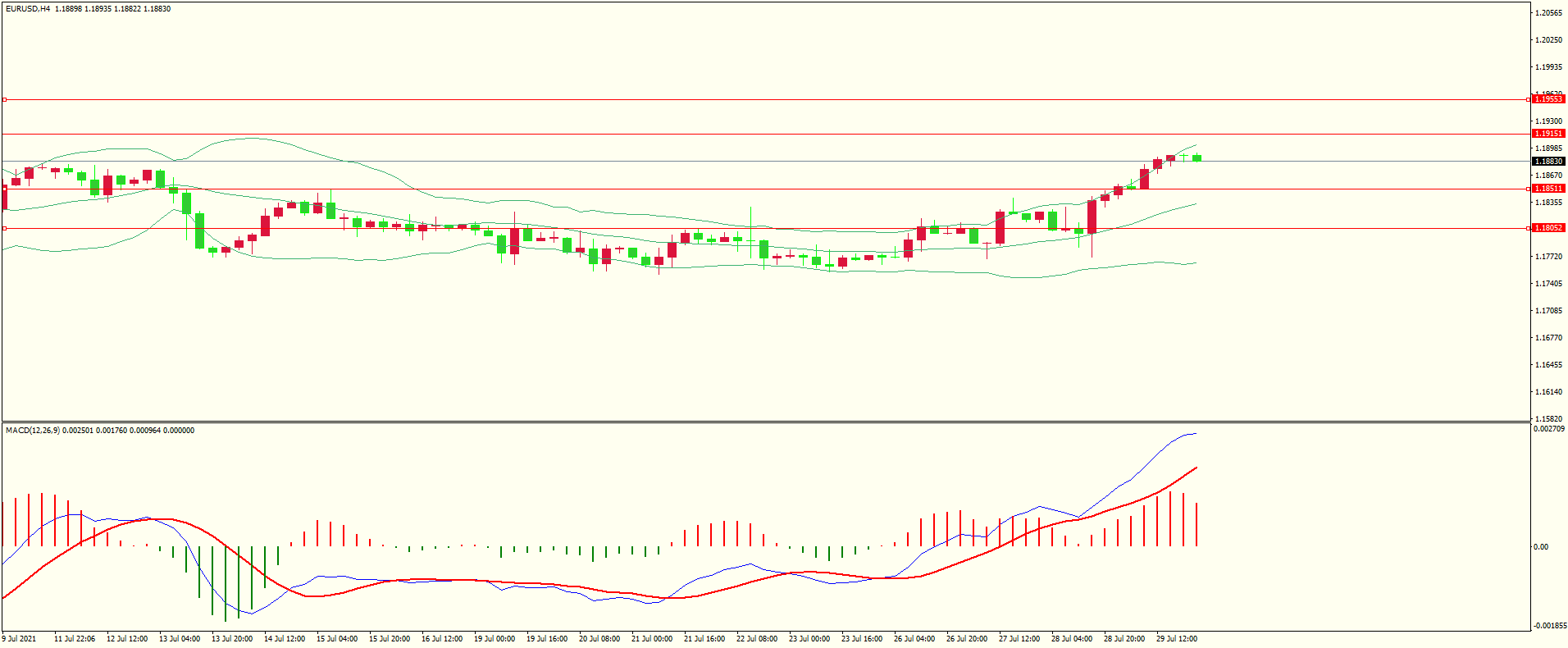
Task: Select left-end handle of the 1.19553 line
Action: [4, 99]
